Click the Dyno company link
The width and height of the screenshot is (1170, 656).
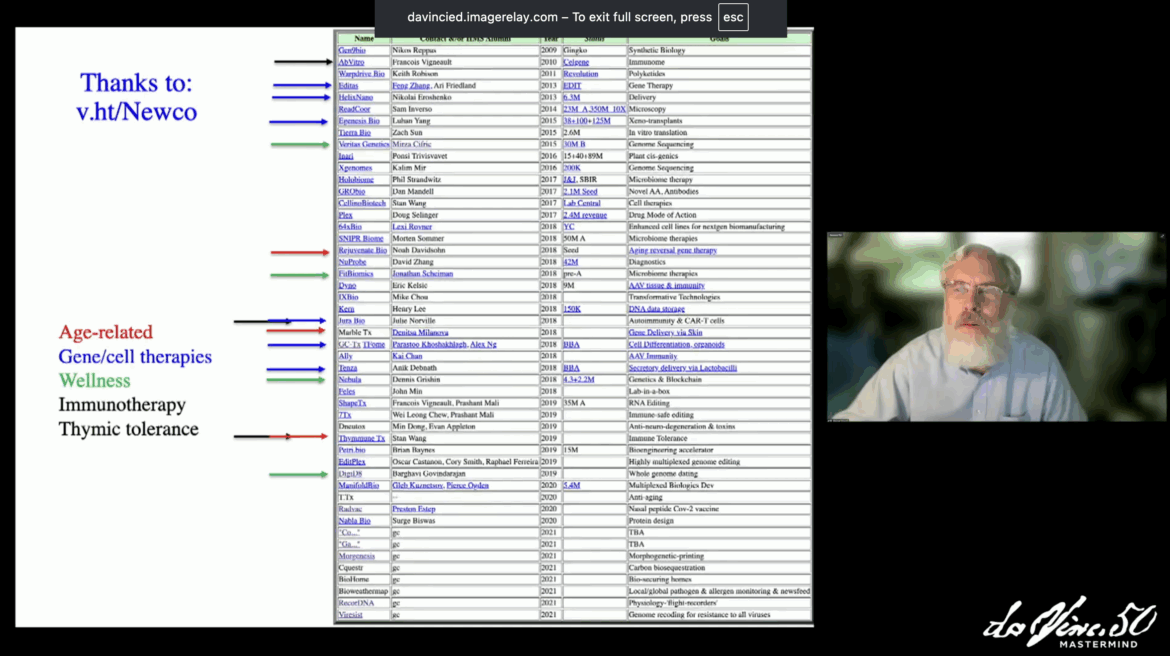348,286
